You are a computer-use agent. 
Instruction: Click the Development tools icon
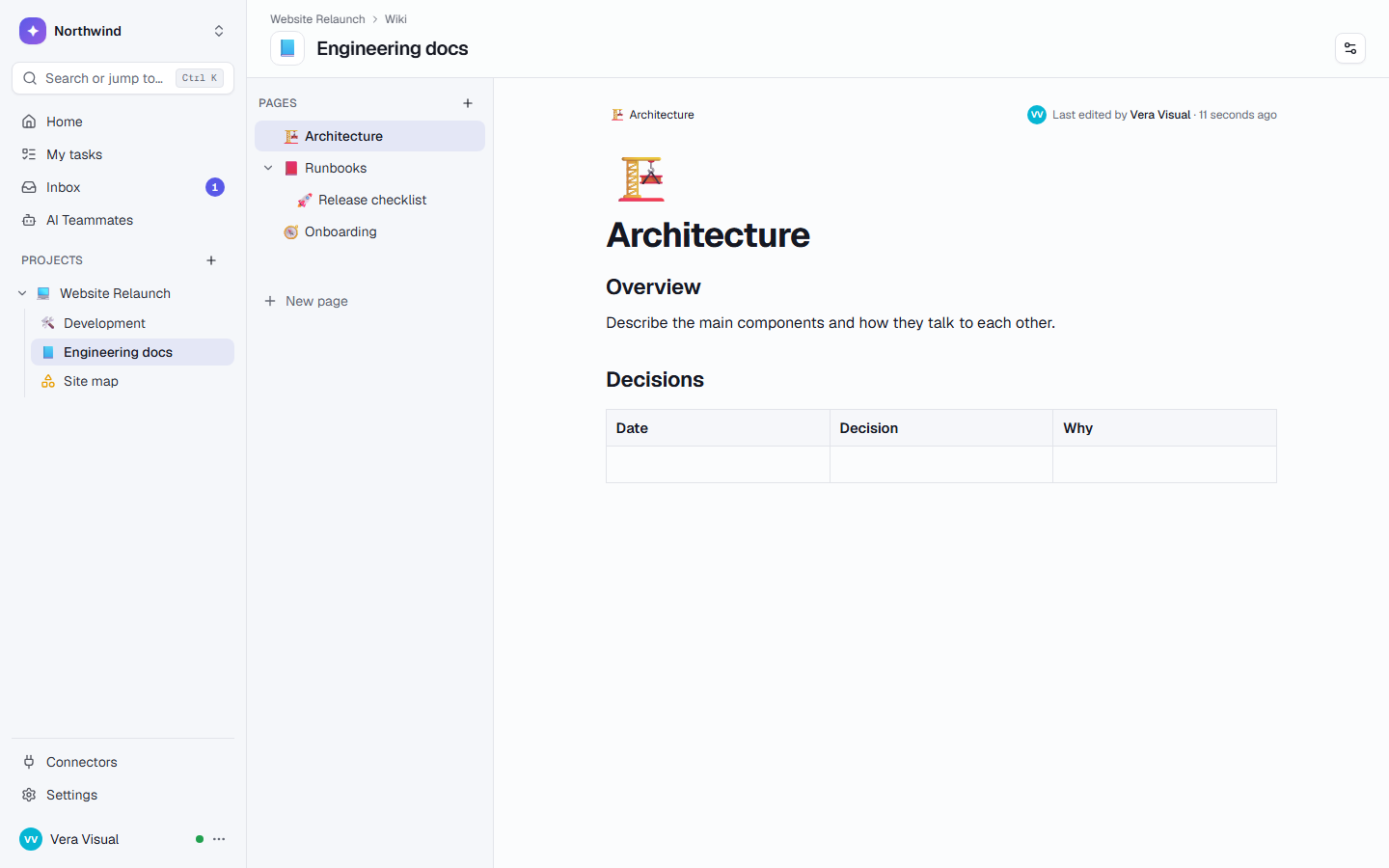[48, 323]
